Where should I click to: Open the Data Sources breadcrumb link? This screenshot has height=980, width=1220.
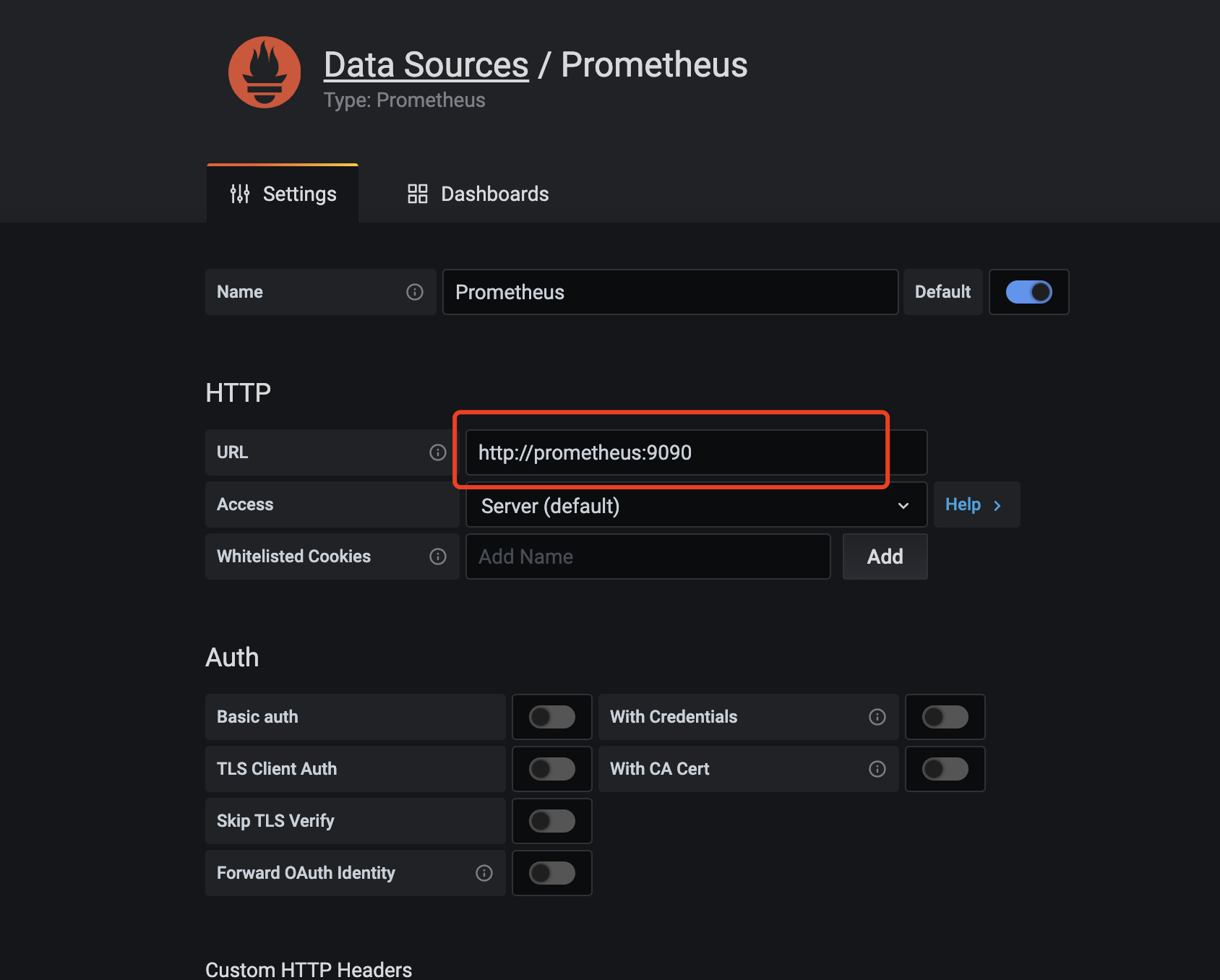[426, 65]
